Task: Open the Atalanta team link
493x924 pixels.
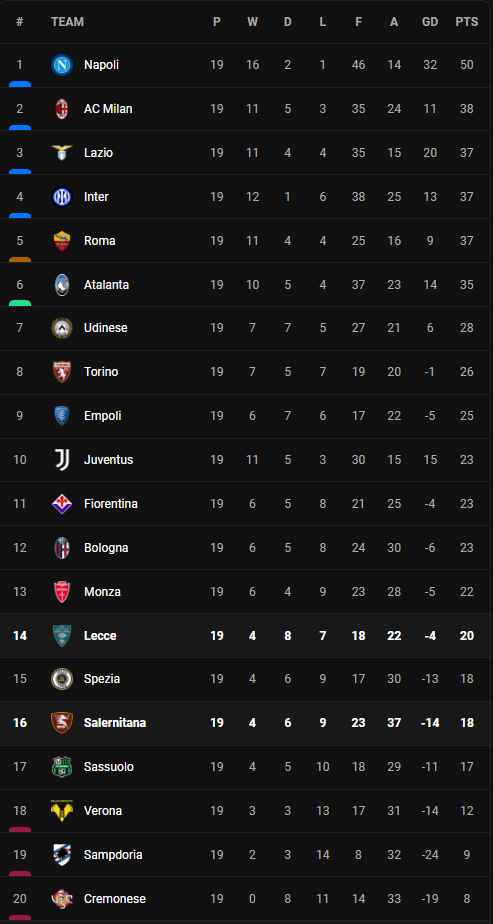Action: tap(107, 285)
